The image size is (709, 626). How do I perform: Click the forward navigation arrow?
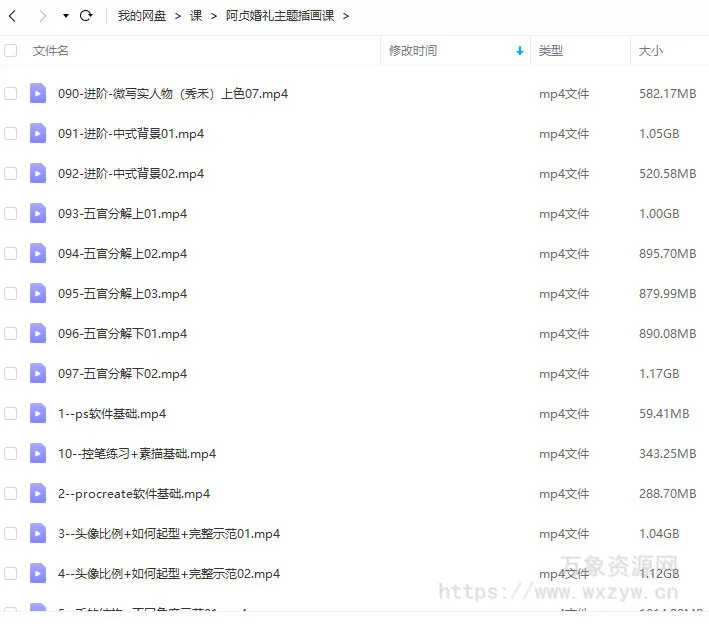tap(42, 16)
